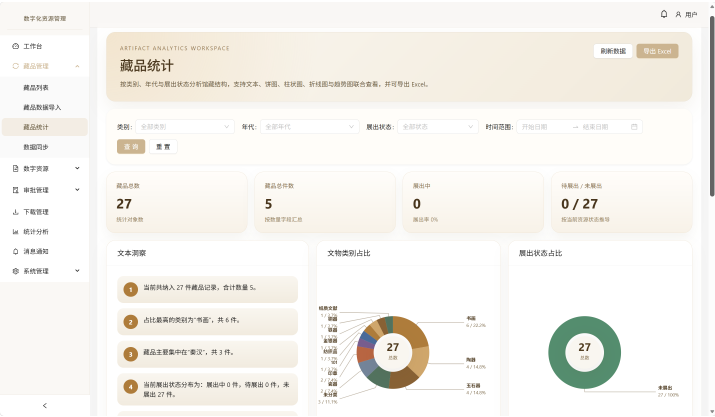
Task: Open 数据同步 submenu item
Action: pyautogui.click(x=45, y=147)
